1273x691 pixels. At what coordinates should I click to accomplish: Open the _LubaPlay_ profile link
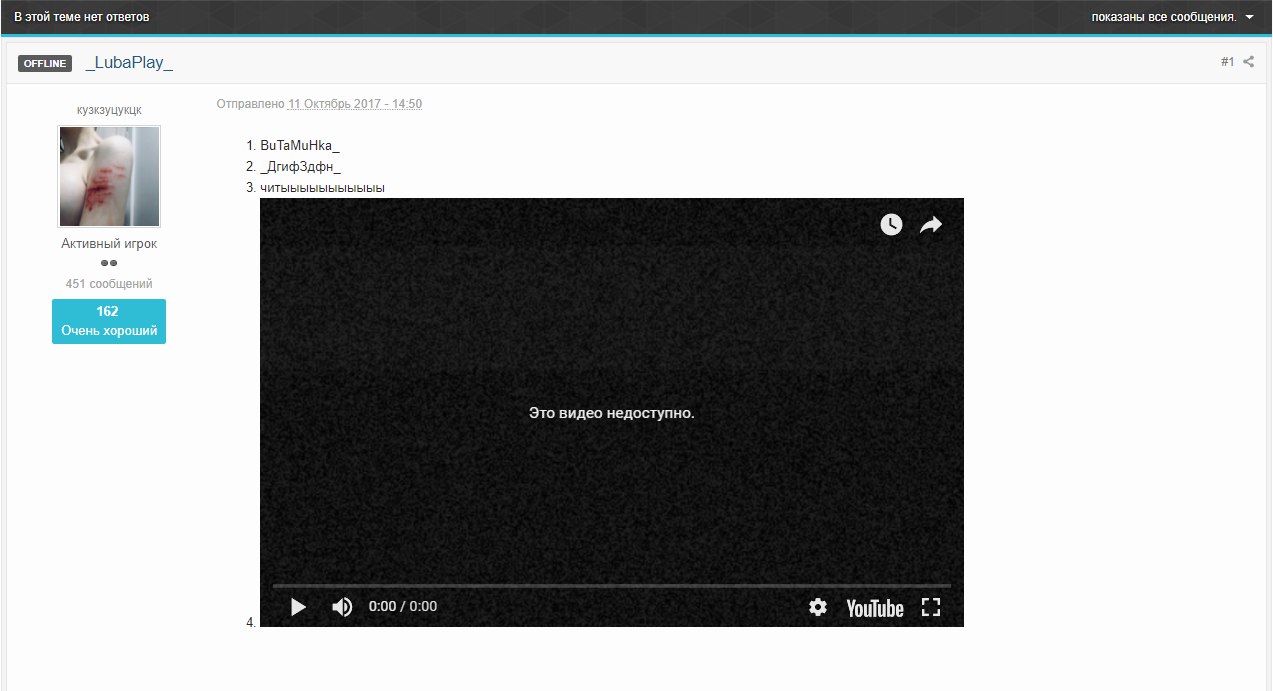[x=129, y=63]
